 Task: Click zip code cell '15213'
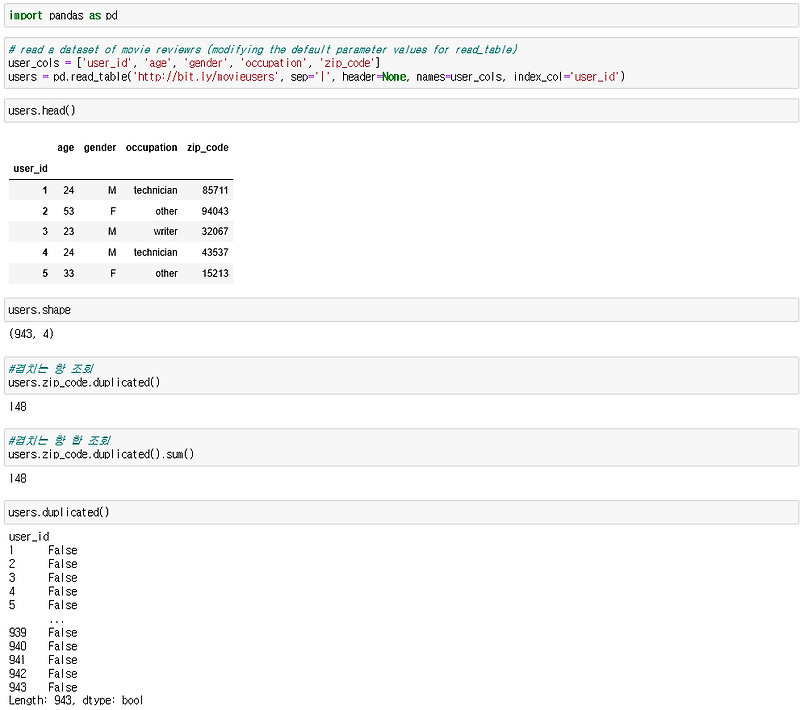point(215,273)
